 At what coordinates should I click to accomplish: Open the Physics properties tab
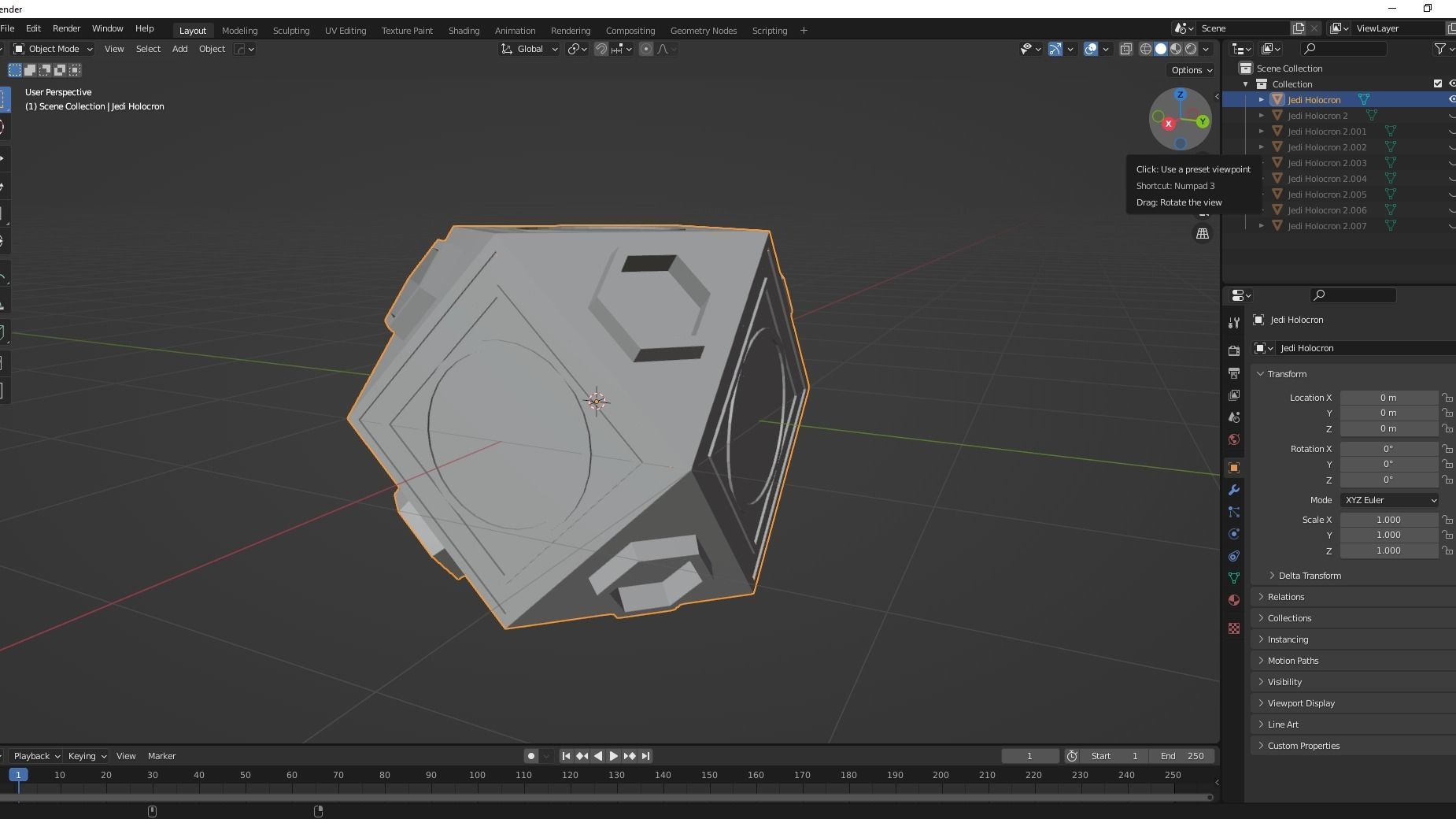pos(1234,534)
